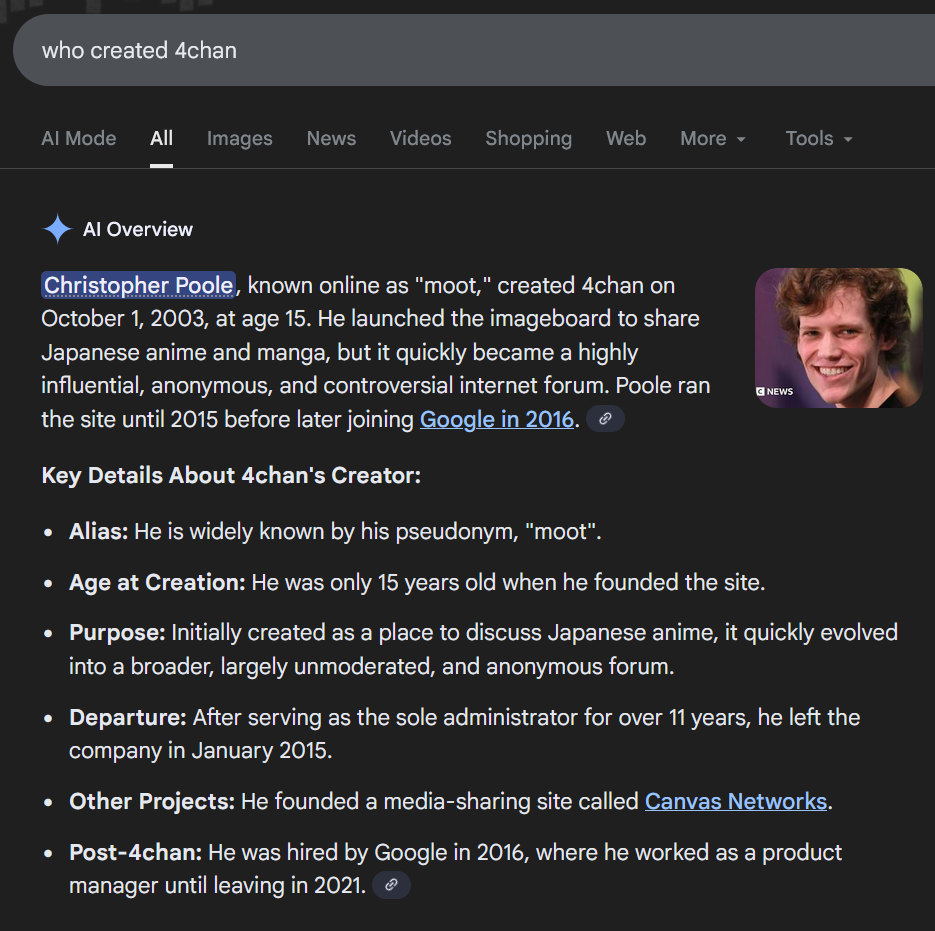935x931 pixels.
Task: Click the 'Post-4chan:' bullet label
Action: click(136, 852)
